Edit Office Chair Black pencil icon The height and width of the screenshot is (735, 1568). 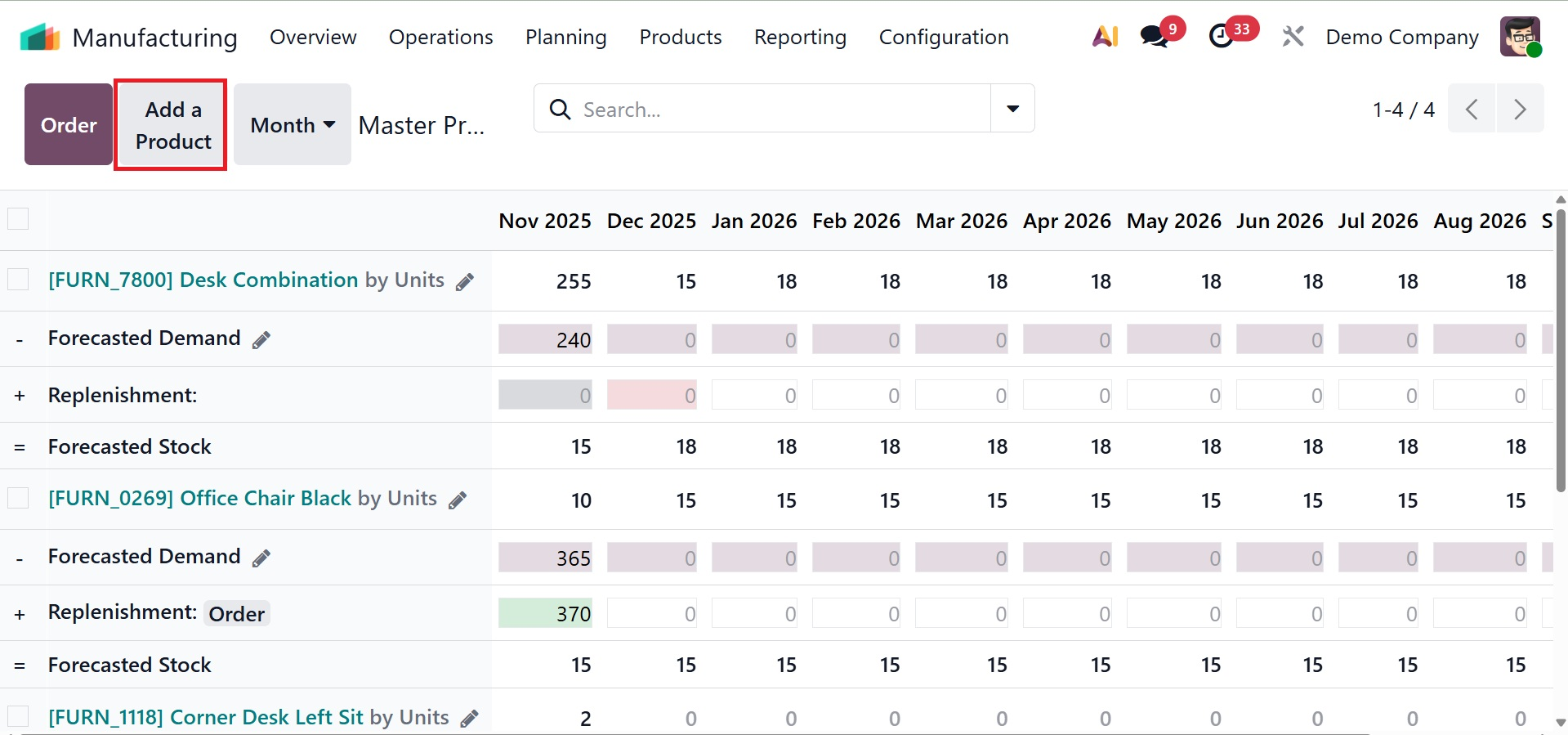pyautogui.click(x=458, y=500)
